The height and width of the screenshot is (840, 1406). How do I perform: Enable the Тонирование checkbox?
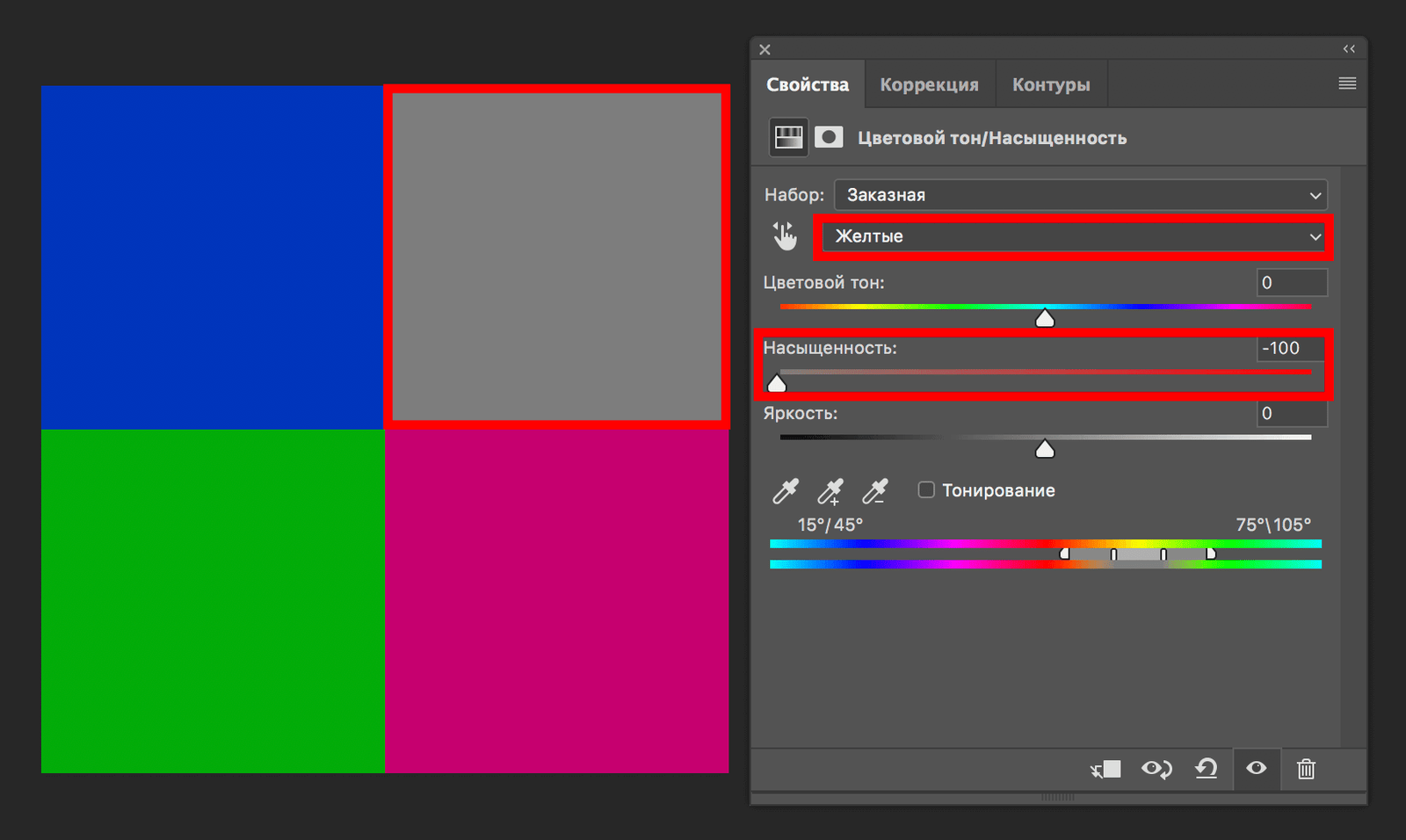926,490
